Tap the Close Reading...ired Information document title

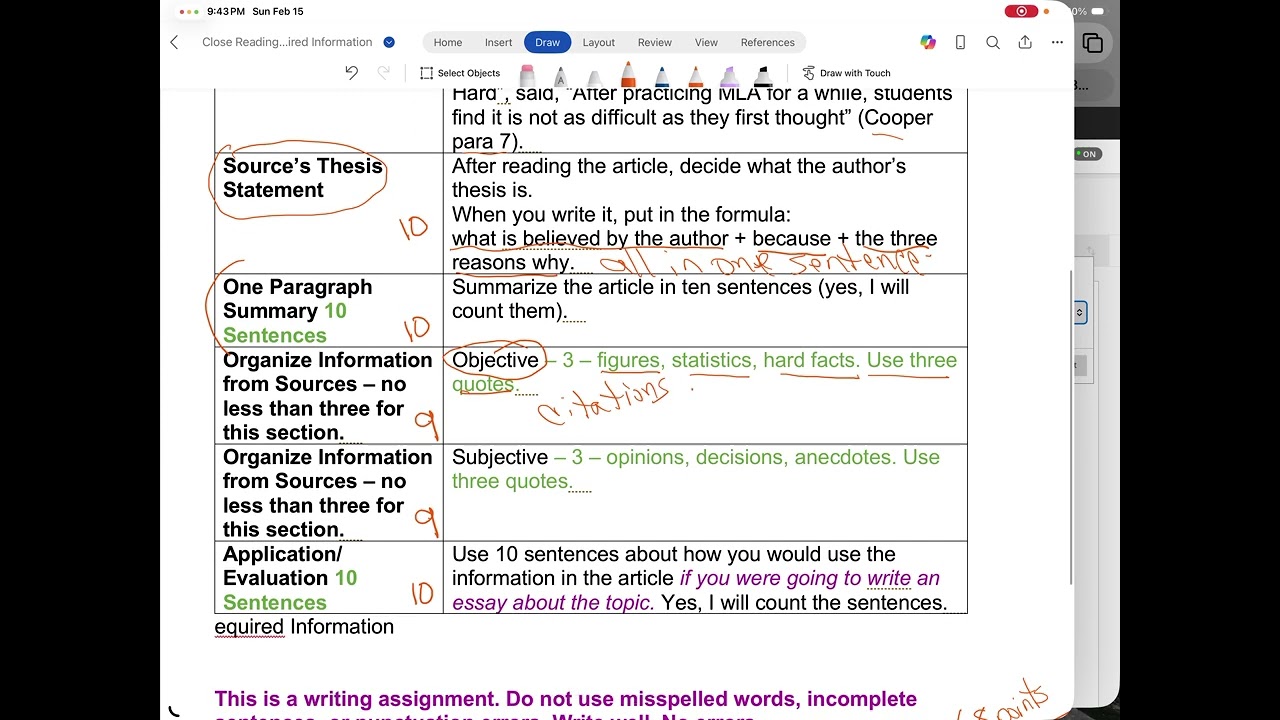pyautogui.click(x=287, y=42)
